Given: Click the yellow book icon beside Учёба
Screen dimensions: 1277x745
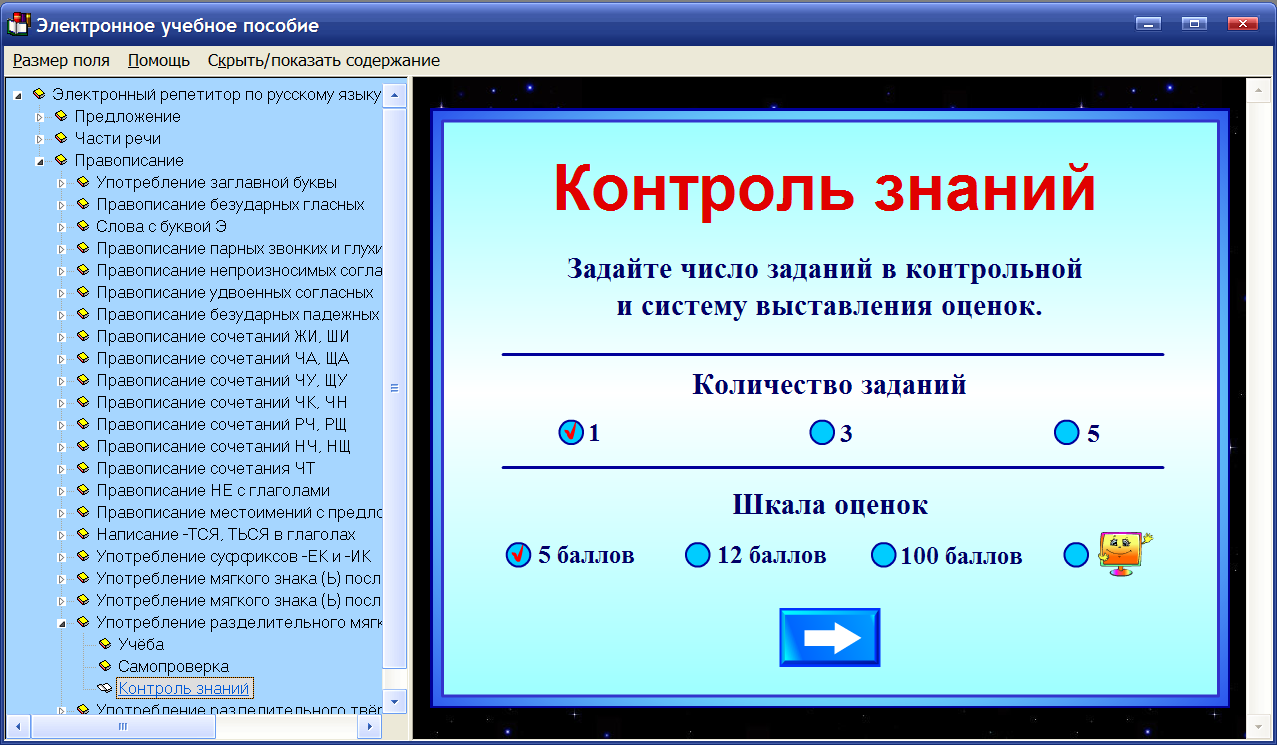Looking at the screenshot, I should pyautogui.click(x=103, y=644).
